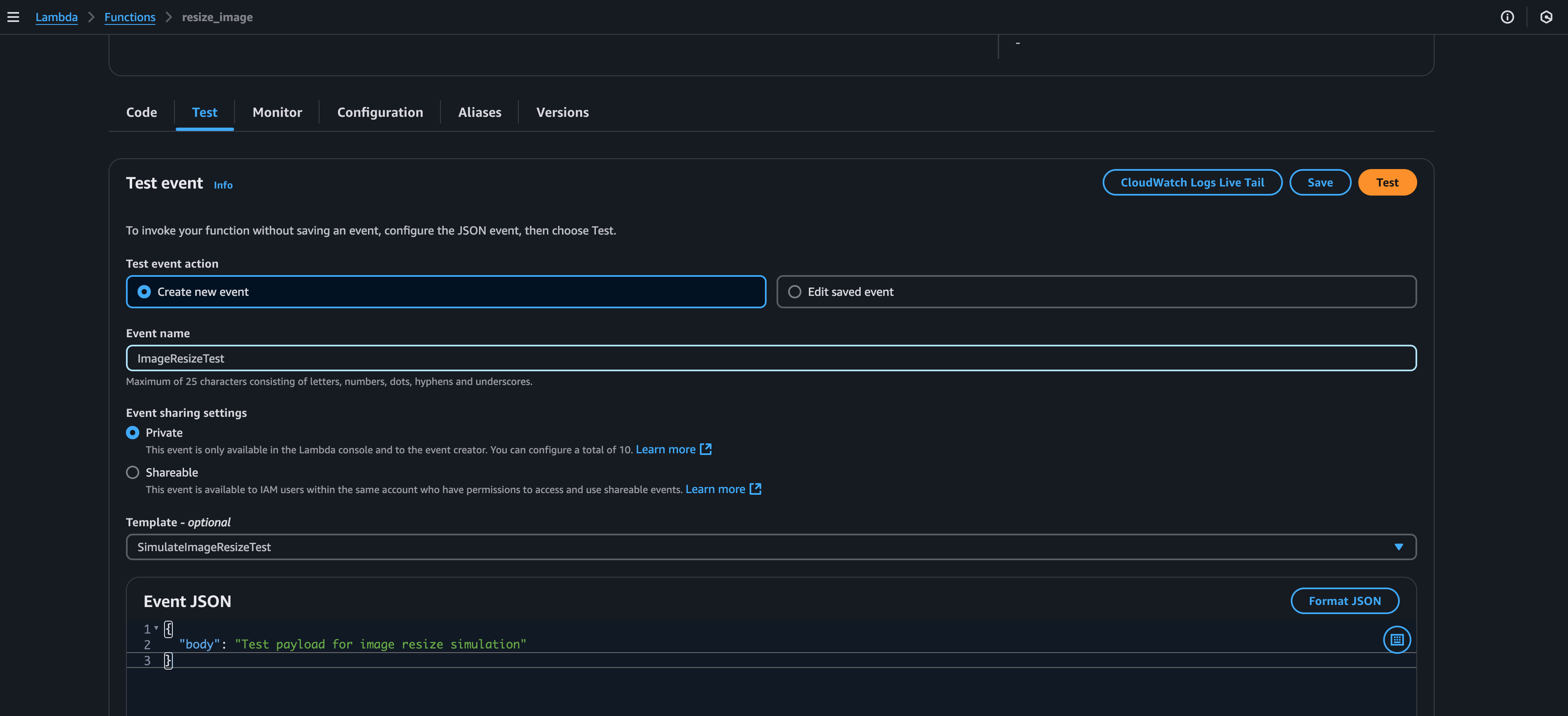Click the hexagon settings icon at top right

(1546, 17)
